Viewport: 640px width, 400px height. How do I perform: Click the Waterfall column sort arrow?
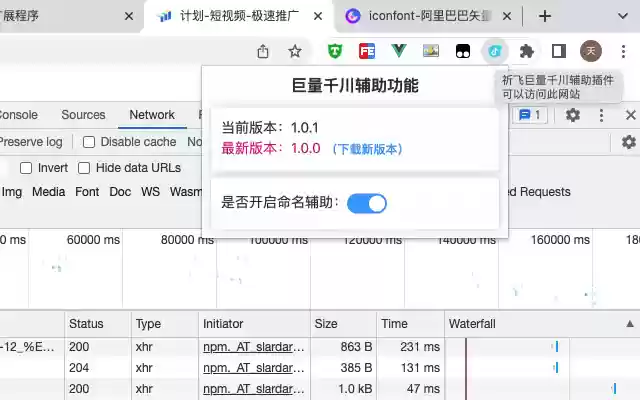[630, 324]
